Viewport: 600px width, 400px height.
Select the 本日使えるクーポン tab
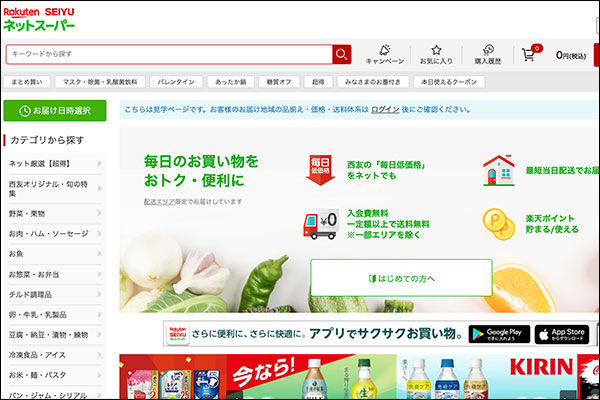coord(449,82)
